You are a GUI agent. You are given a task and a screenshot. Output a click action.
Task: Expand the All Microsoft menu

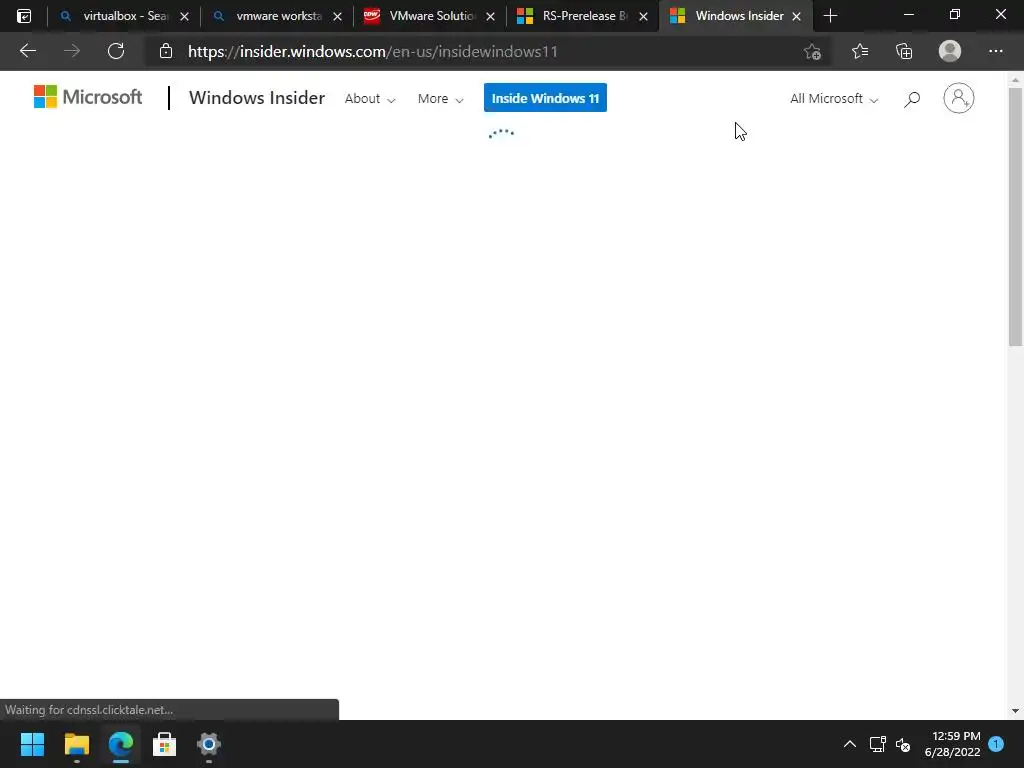pos(834,99)
